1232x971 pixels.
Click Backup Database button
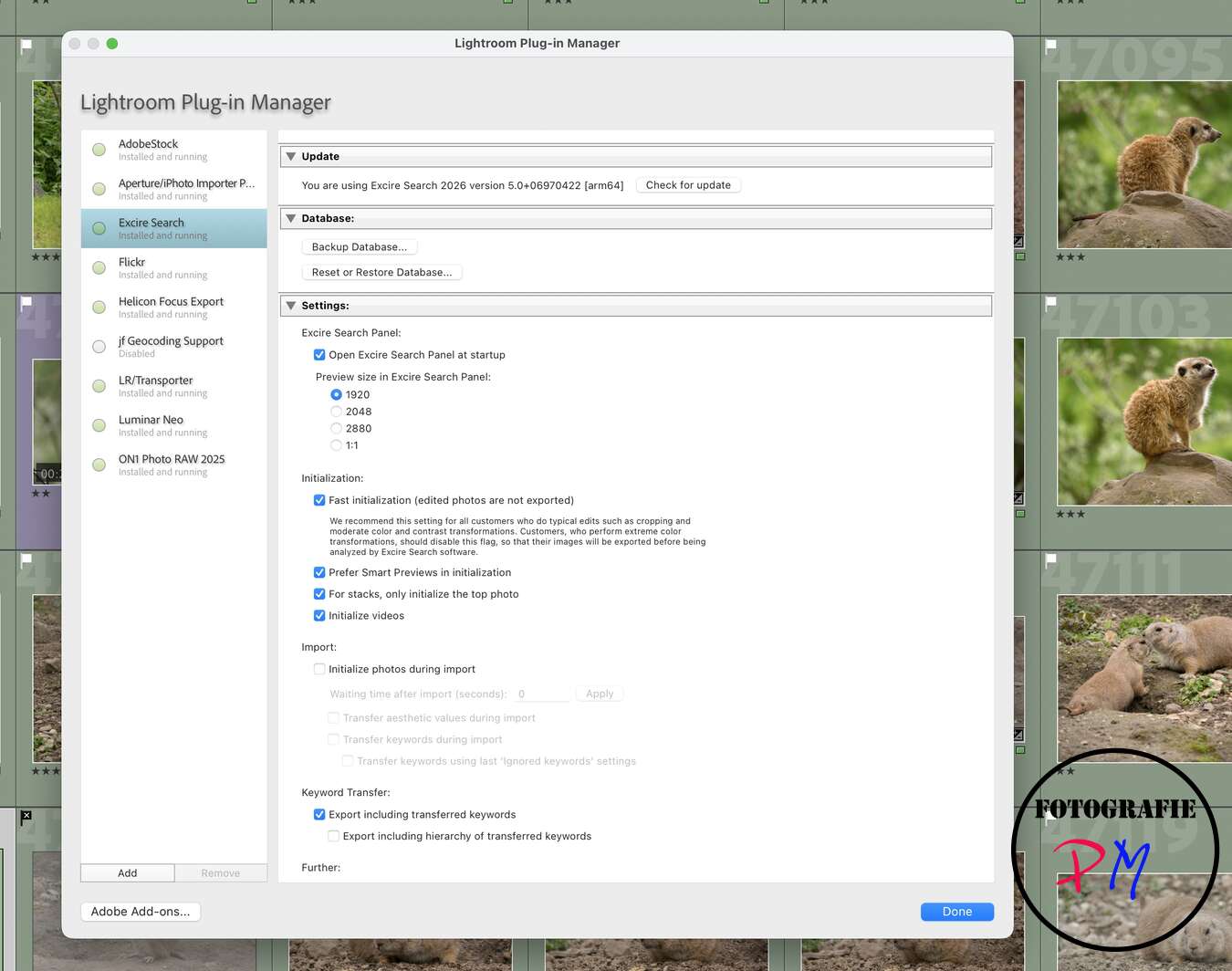pos(360,247)
